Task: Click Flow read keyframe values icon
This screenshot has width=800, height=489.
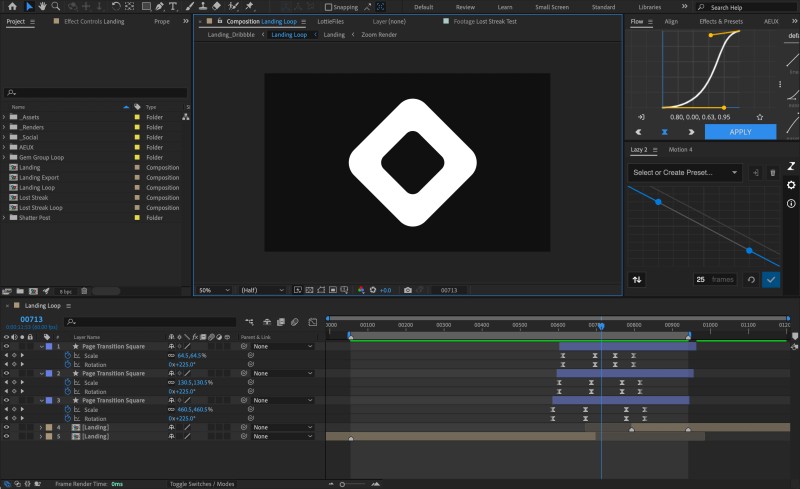Action: pos(641,117)
